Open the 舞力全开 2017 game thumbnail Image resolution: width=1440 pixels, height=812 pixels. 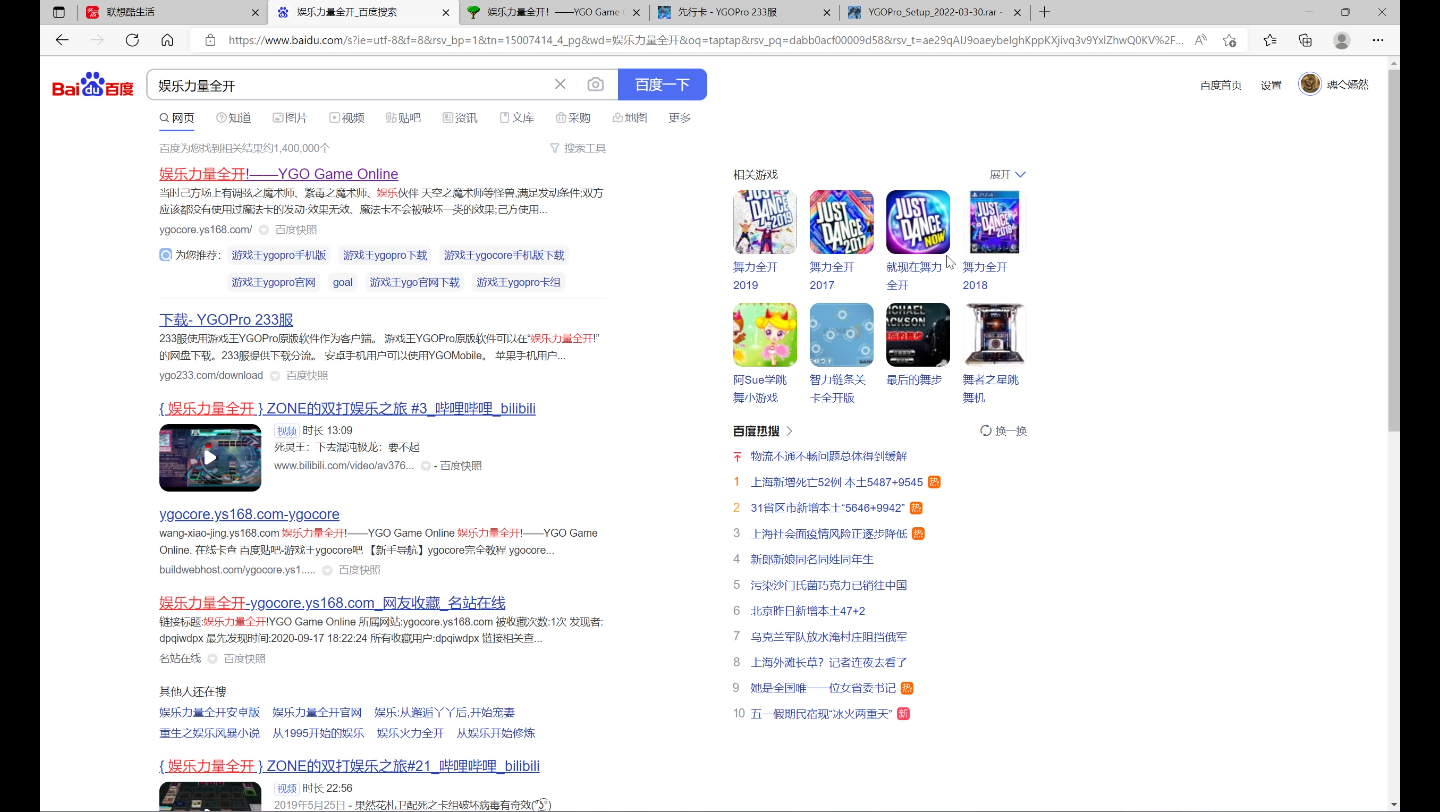[842, 222]
